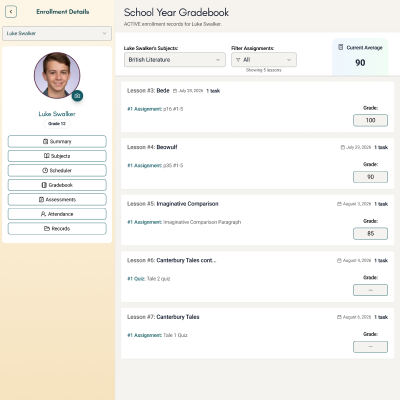Click calendar icon for Imaginative Comparison date
Screen dimensions: 400x400
tap(339, 204)
